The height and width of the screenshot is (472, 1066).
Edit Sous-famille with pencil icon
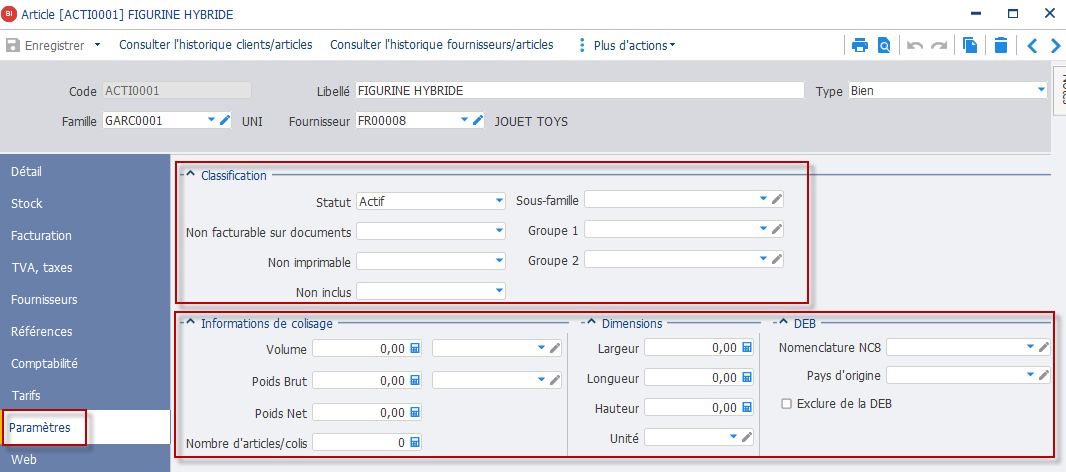click(776, 200)
